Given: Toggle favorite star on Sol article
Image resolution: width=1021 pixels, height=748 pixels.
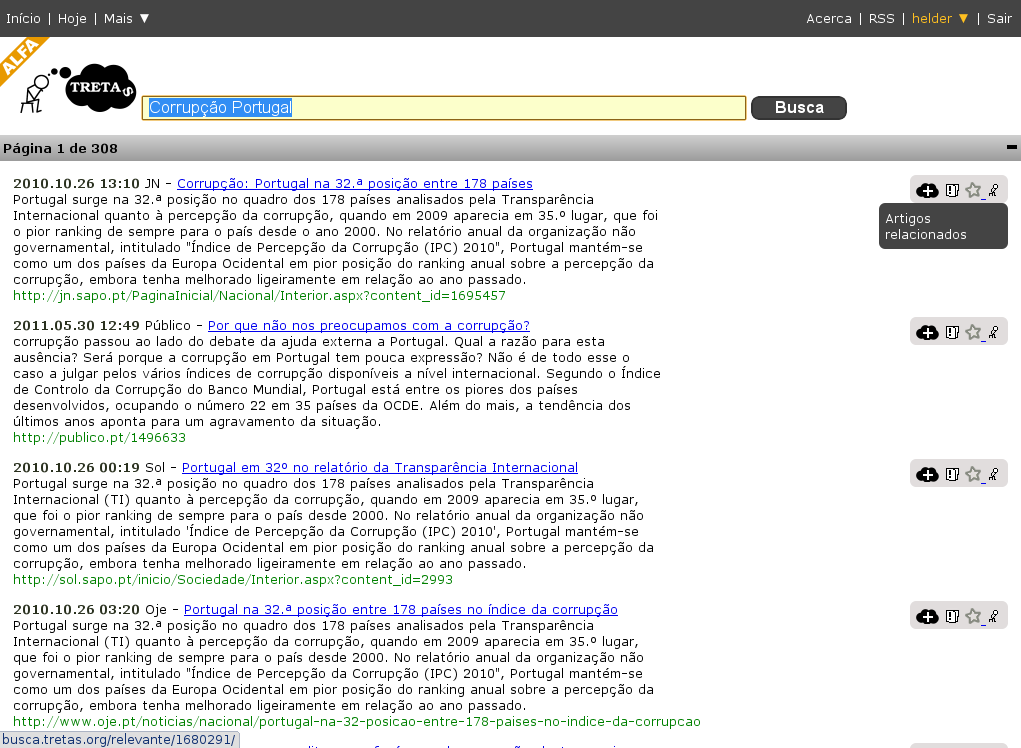Looking at the screenshot, I should pos(973,474).
